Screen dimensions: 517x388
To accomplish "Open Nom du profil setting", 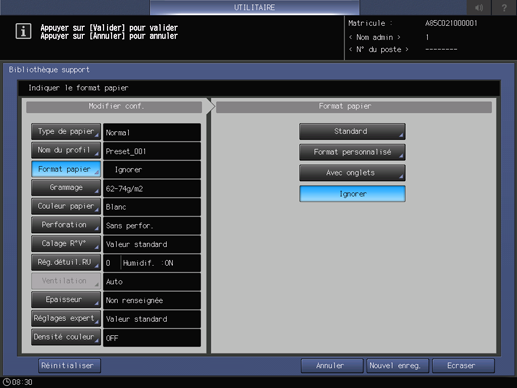I will pyautogui.click(x=66, y=150).
